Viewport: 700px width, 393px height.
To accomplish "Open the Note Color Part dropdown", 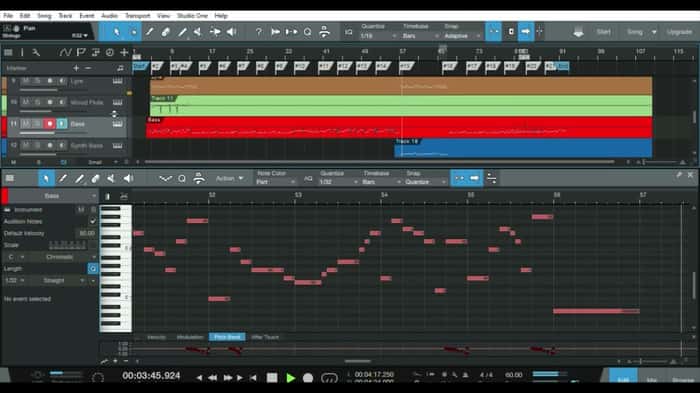I will pyautogui.click(x=275, y=182).
